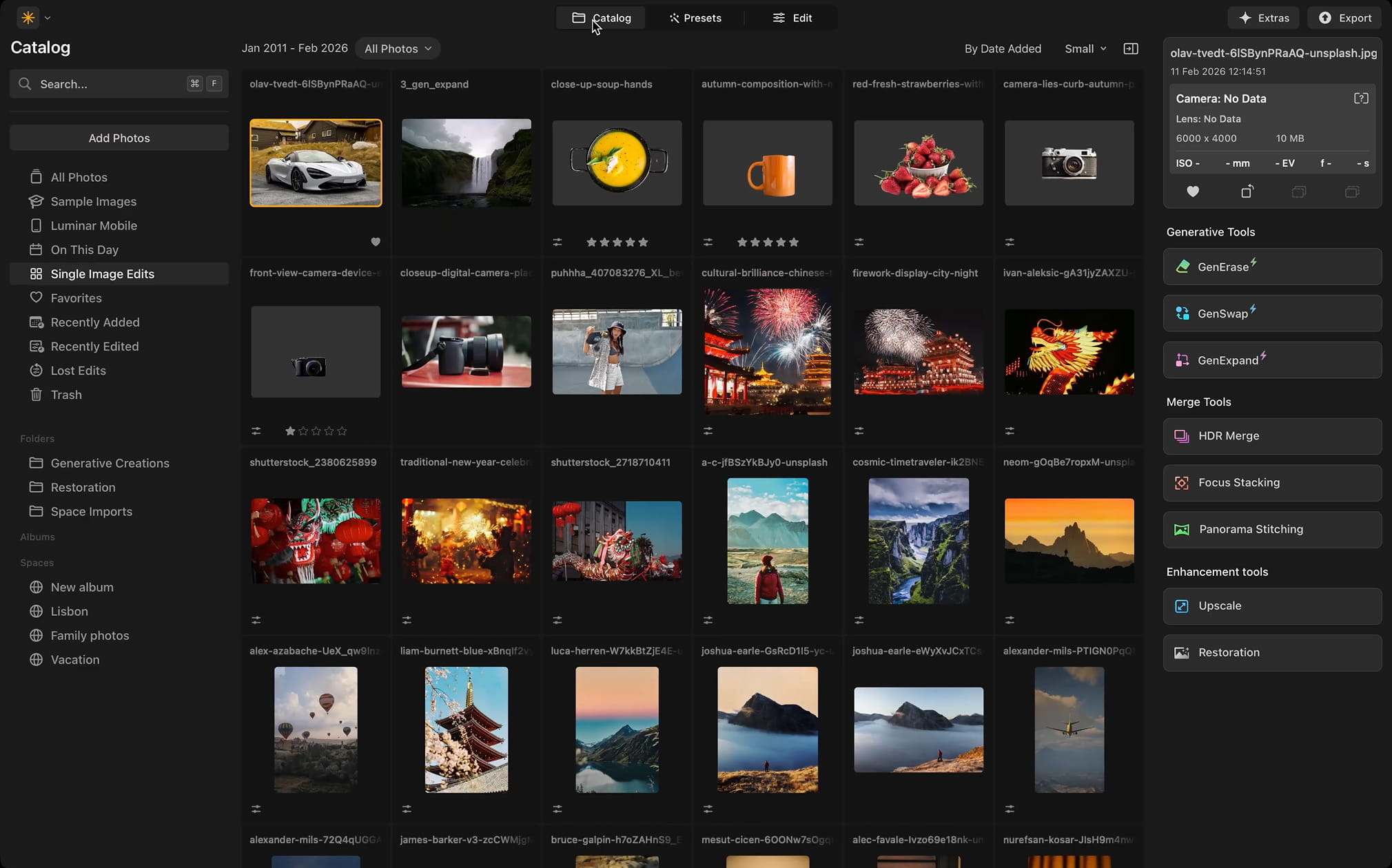This screenshot has width=1392, height=868.
Task: Expand the sidebar logo chevron menu
Action: [x=48, y=17]
